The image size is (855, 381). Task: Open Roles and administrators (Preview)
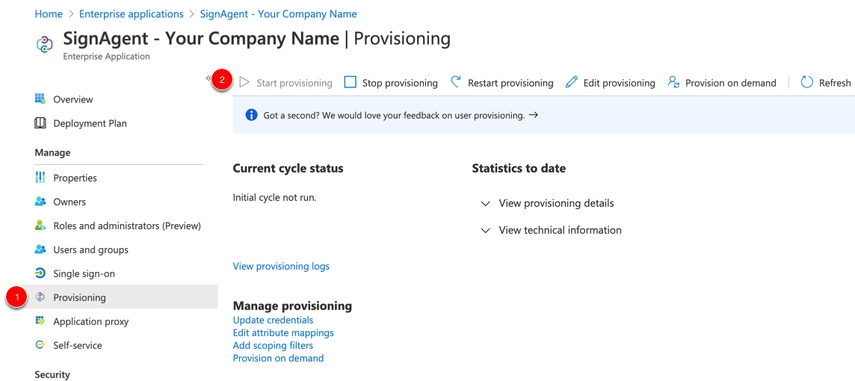point(127,226)
